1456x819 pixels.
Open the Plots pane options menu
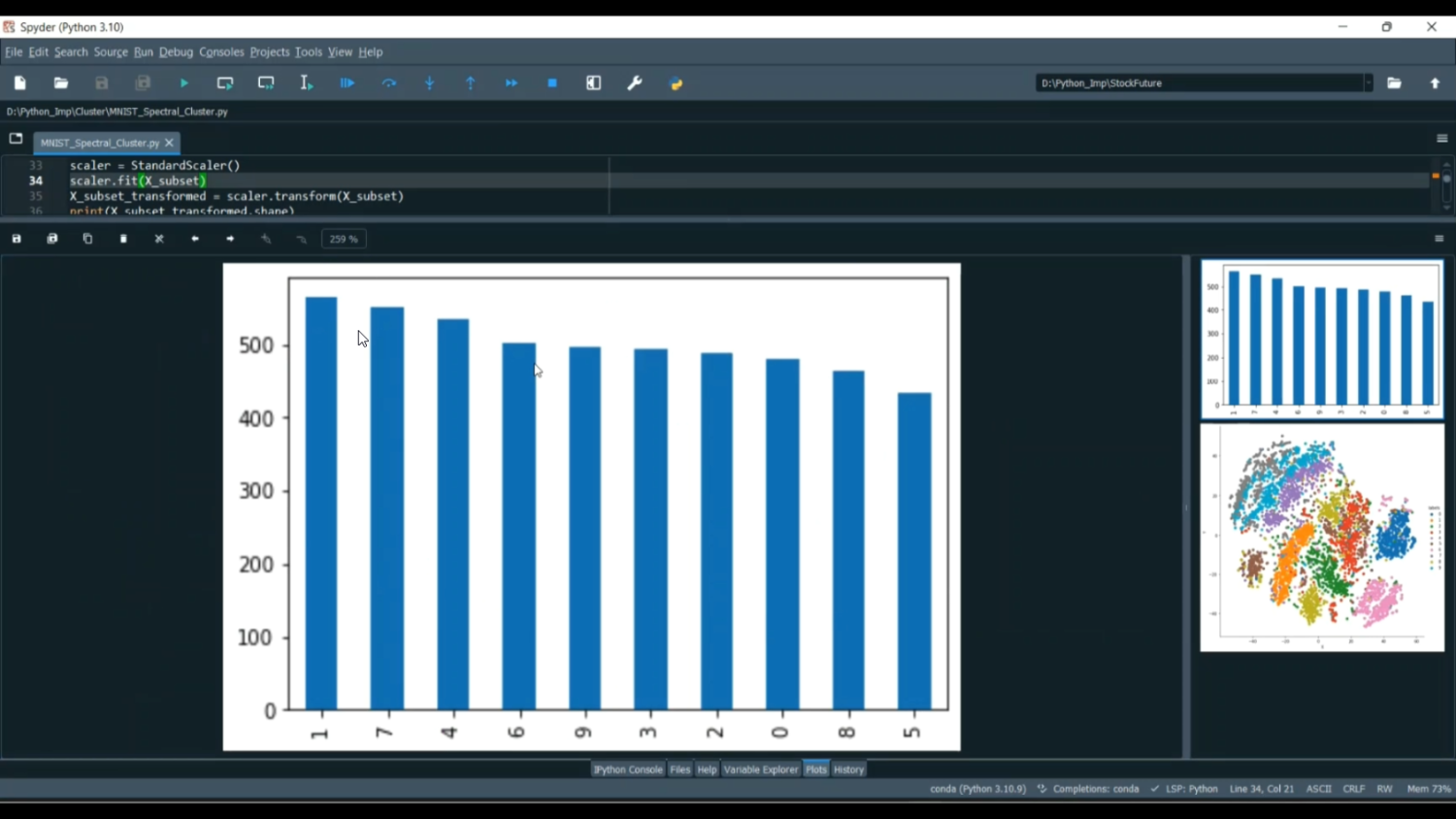point(1439,239)
